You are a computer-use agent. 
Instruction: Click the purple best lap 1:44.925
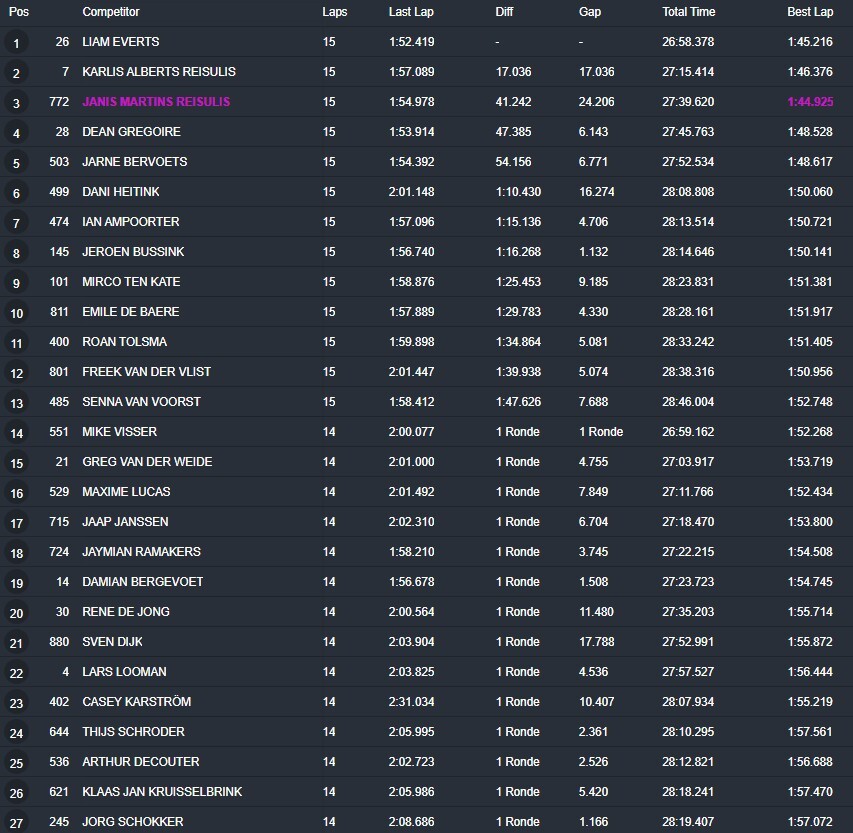pyautogui.click(x=810, y=102)
